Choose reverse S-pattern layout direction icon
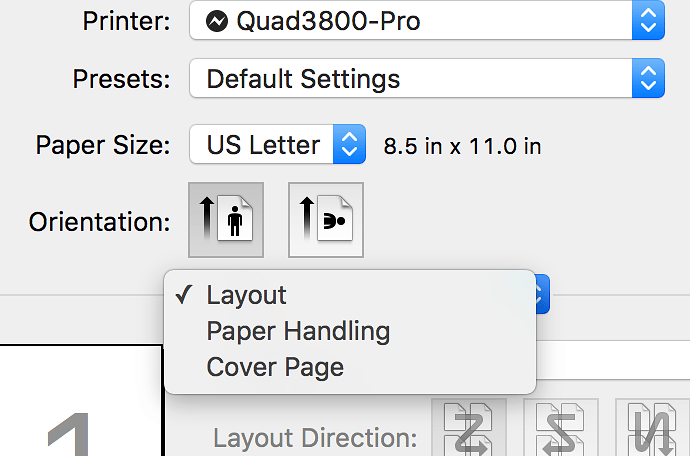 click(560, 430)
